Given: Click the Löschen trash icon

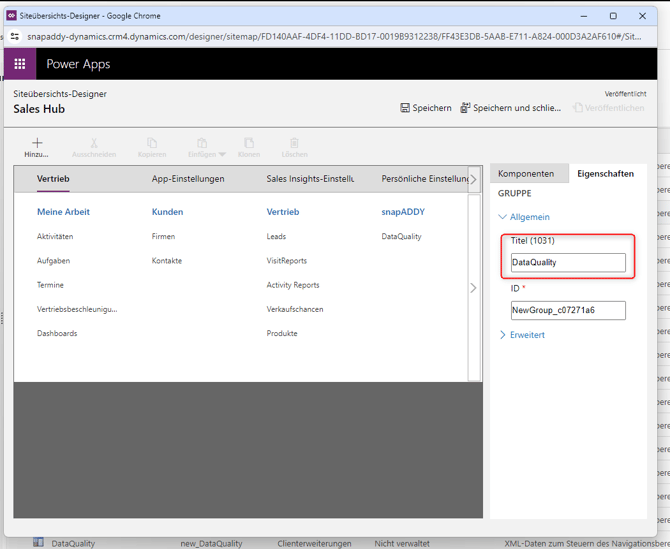Looking at the screenshot, I should 294,144.
